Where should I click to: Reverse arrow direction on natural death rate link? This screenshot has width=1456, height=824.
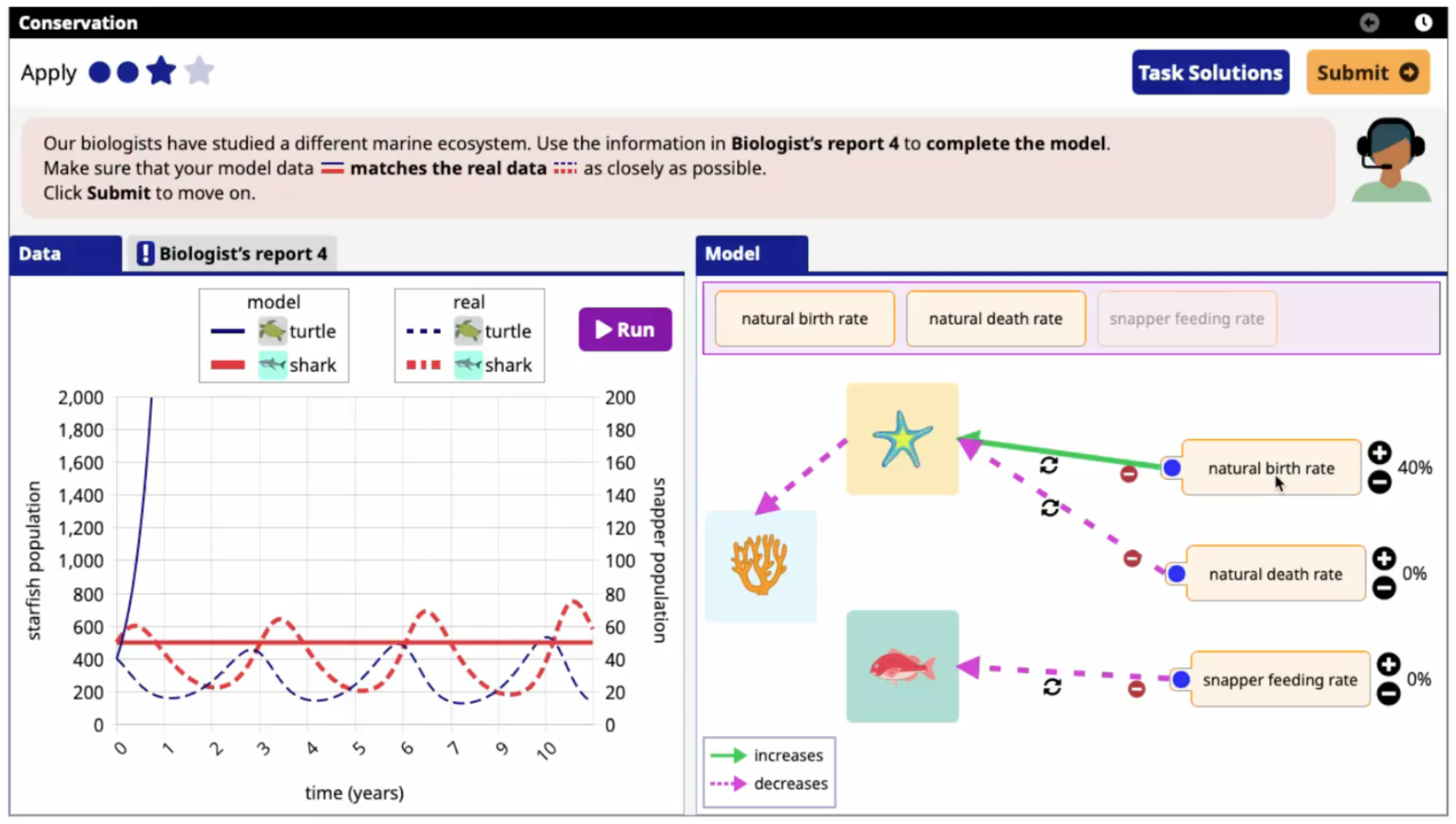point(1050,508)
